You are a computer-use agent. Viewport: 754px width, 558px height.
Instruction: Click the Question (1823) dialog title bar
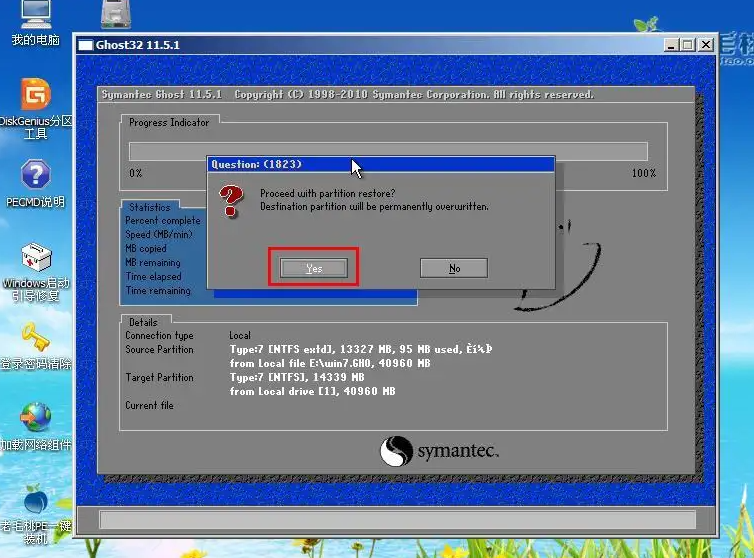coord(381,165)
